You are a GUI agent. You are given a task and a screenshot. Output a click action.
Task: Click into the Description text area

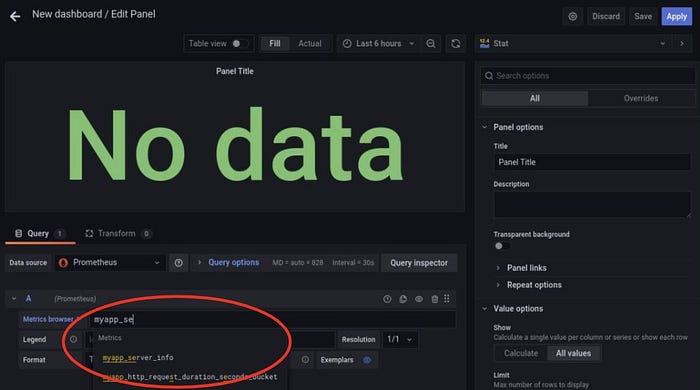[x=592, y=204]
